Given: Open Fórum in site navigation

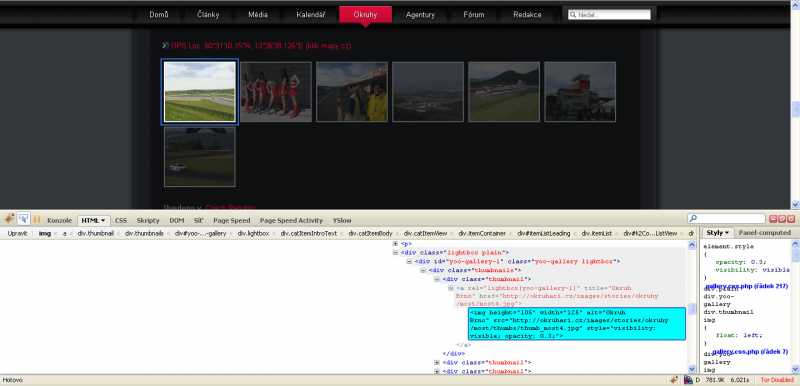Looking at the screenshot, I should point(474,15).
